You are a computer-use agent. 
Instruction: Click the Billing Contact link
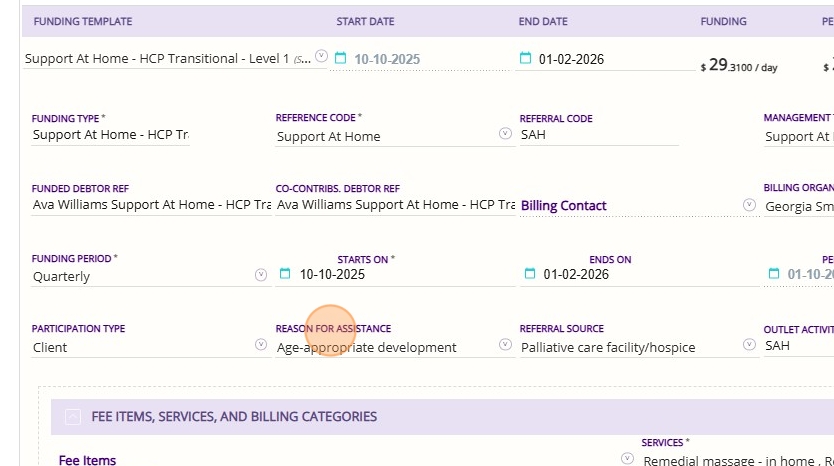(564, 206)
